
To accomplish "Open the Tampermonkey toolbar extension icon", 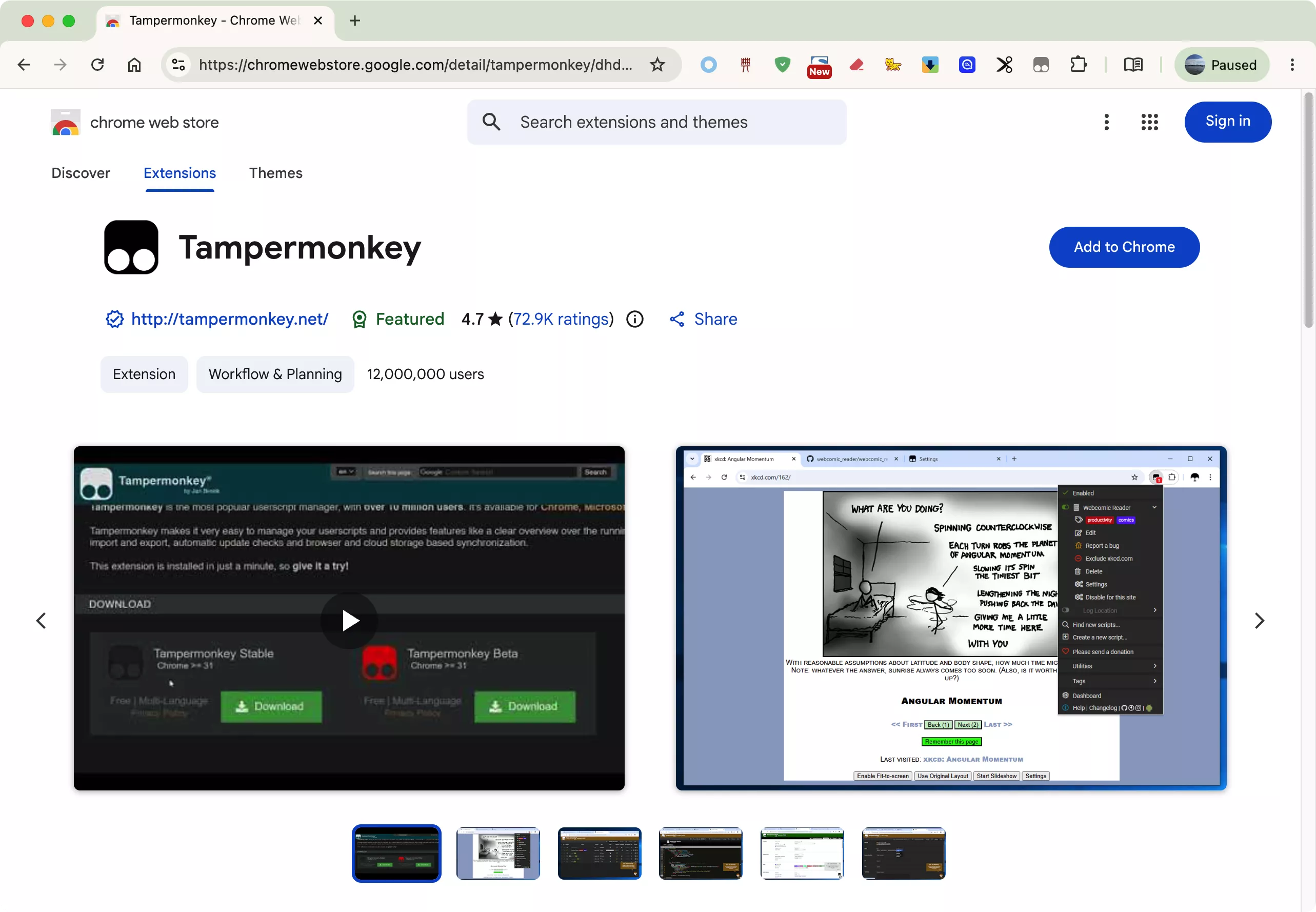I will (1041, 65).
